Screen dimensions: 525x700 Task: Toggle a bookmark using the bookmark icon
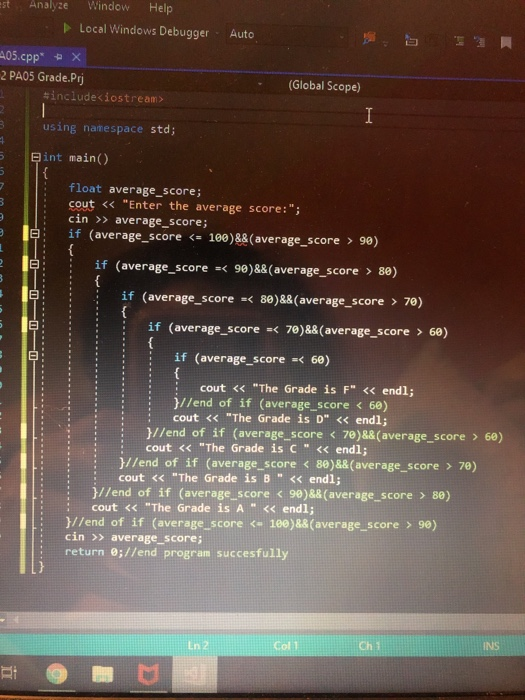coord(506,43)
